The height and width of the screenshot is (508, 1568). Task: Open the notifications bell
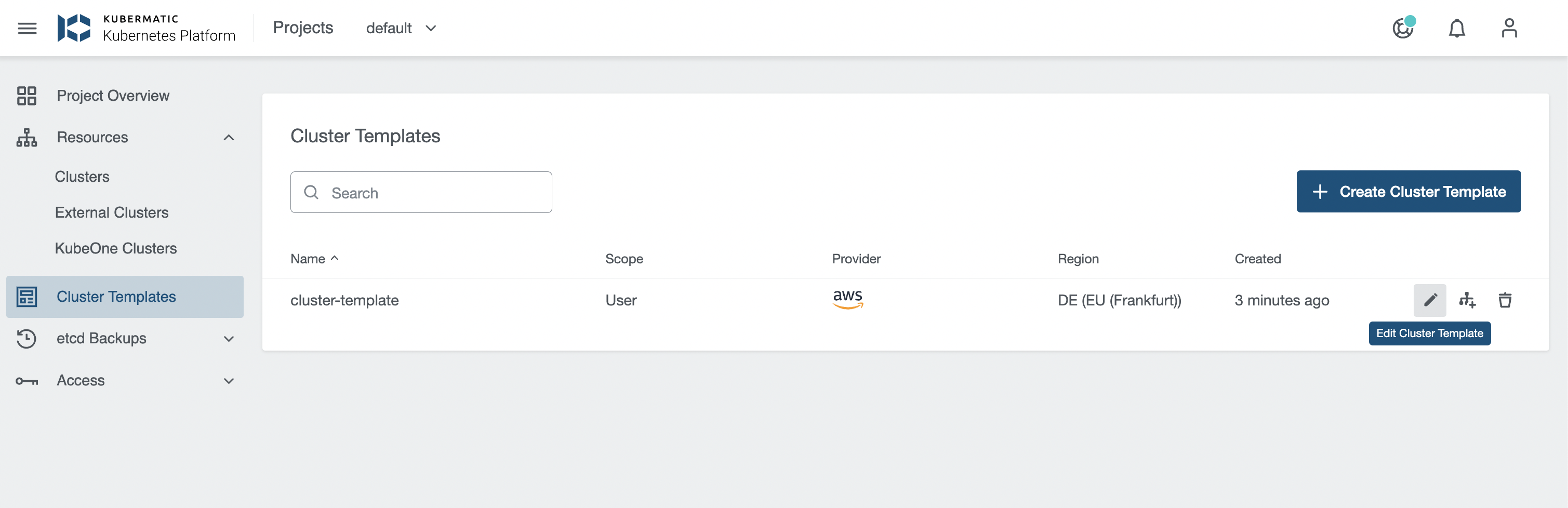[1457, 29]
